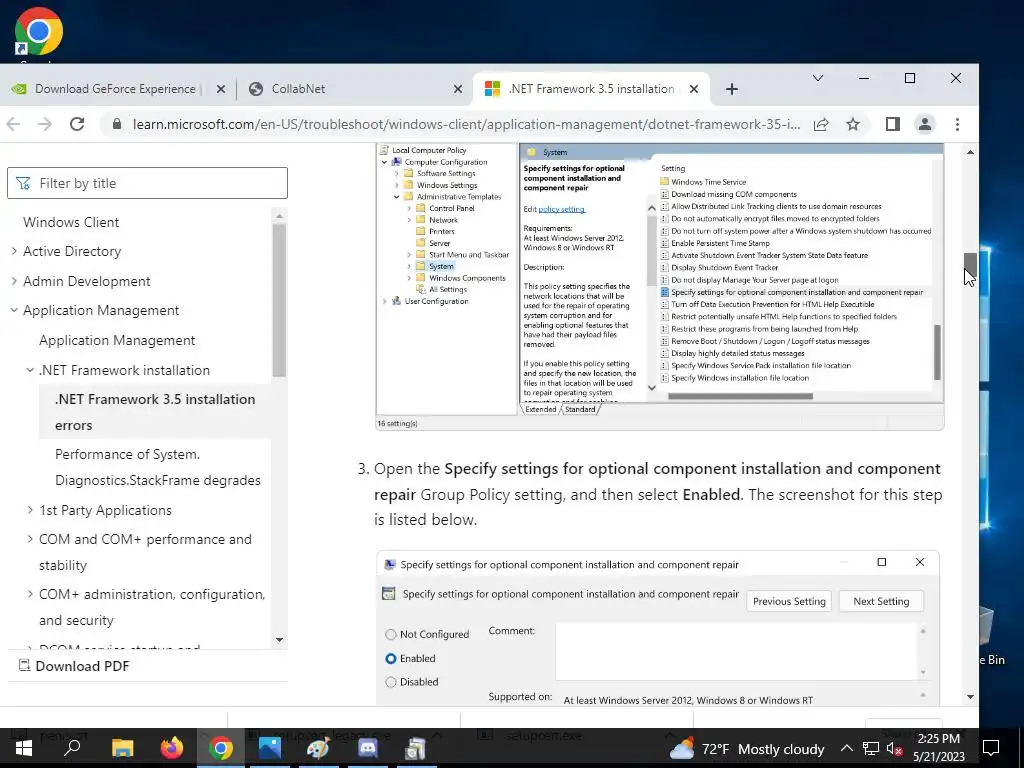Click the lock icon in address bar
Viewport: 1024px width, 768px height.
pos(117,124)
